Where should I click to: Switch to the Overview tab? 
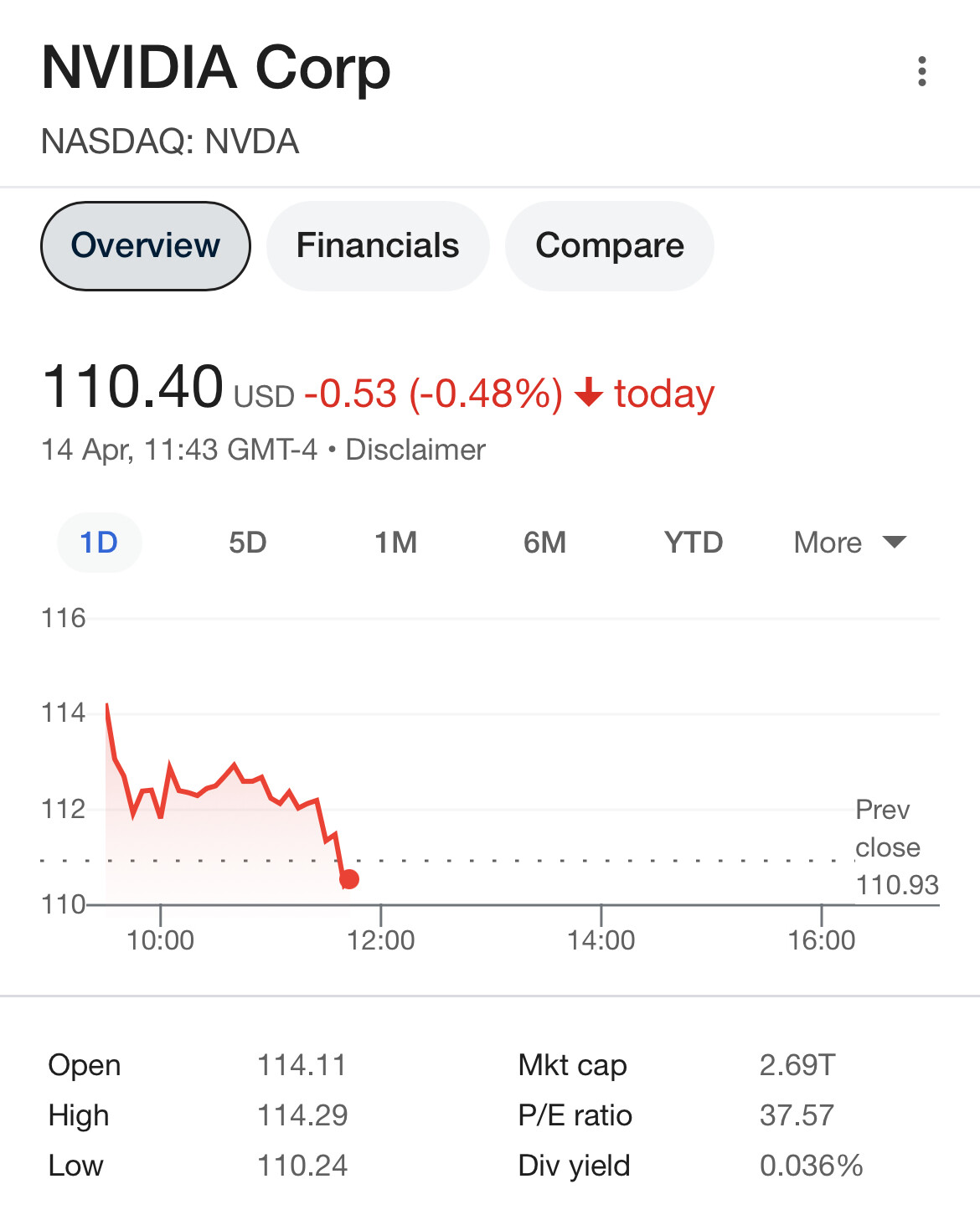[x=146, y=246]
